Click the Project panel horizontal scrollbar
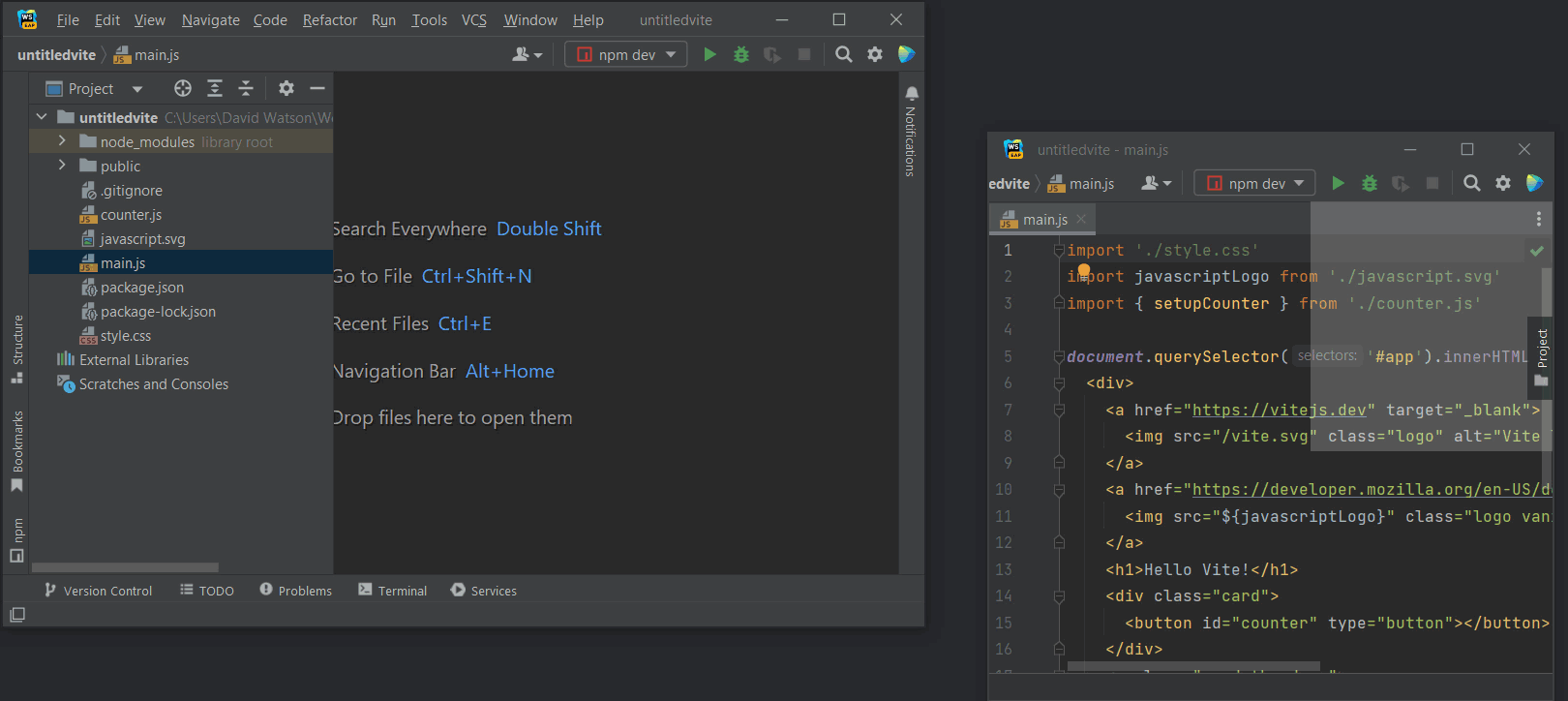The image size is (1568, 701). point(125,567)
